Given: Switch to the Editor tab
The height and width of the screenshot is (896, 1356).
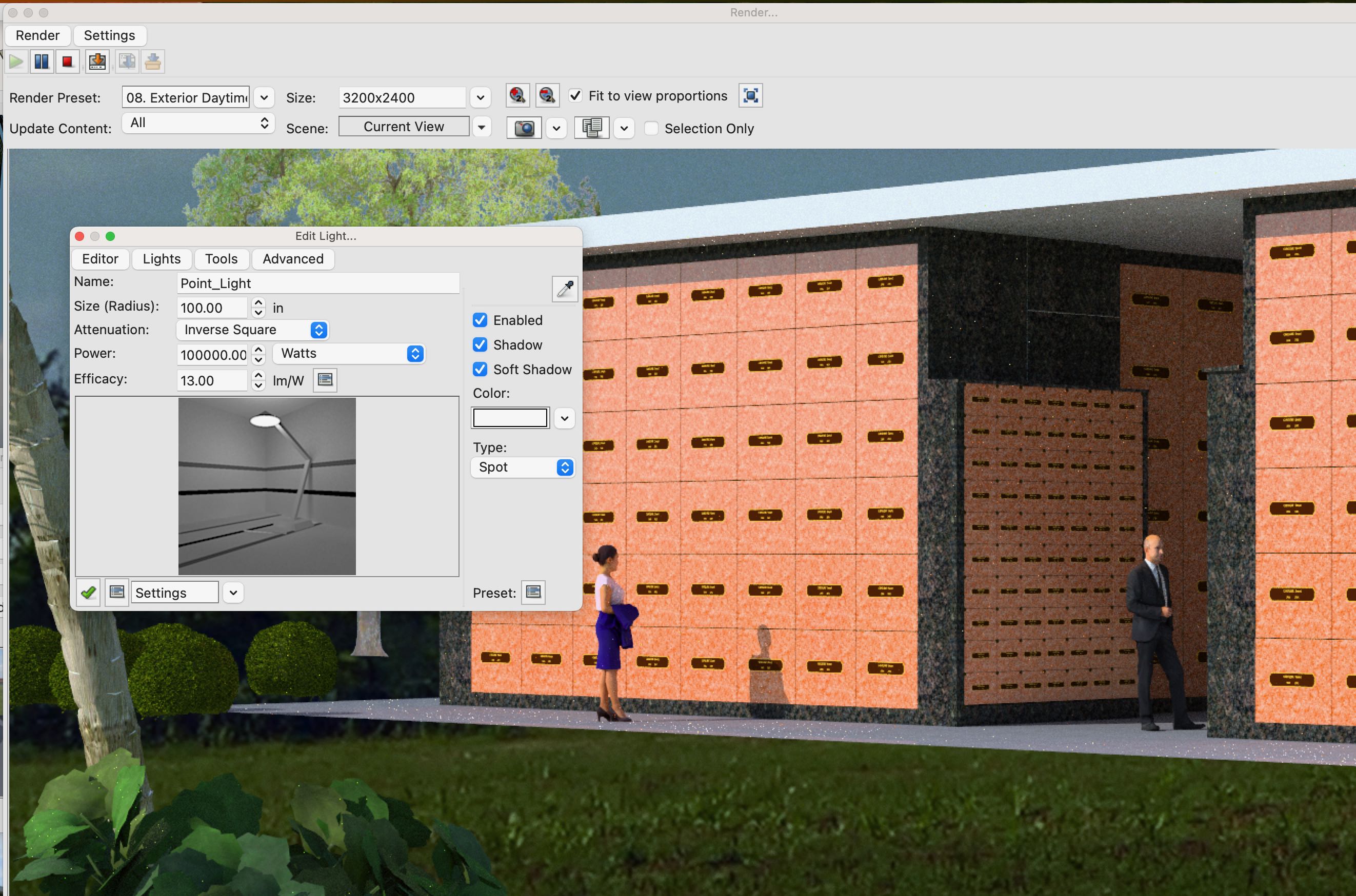Looking at the screenshot, I should (x=100, y=259).
